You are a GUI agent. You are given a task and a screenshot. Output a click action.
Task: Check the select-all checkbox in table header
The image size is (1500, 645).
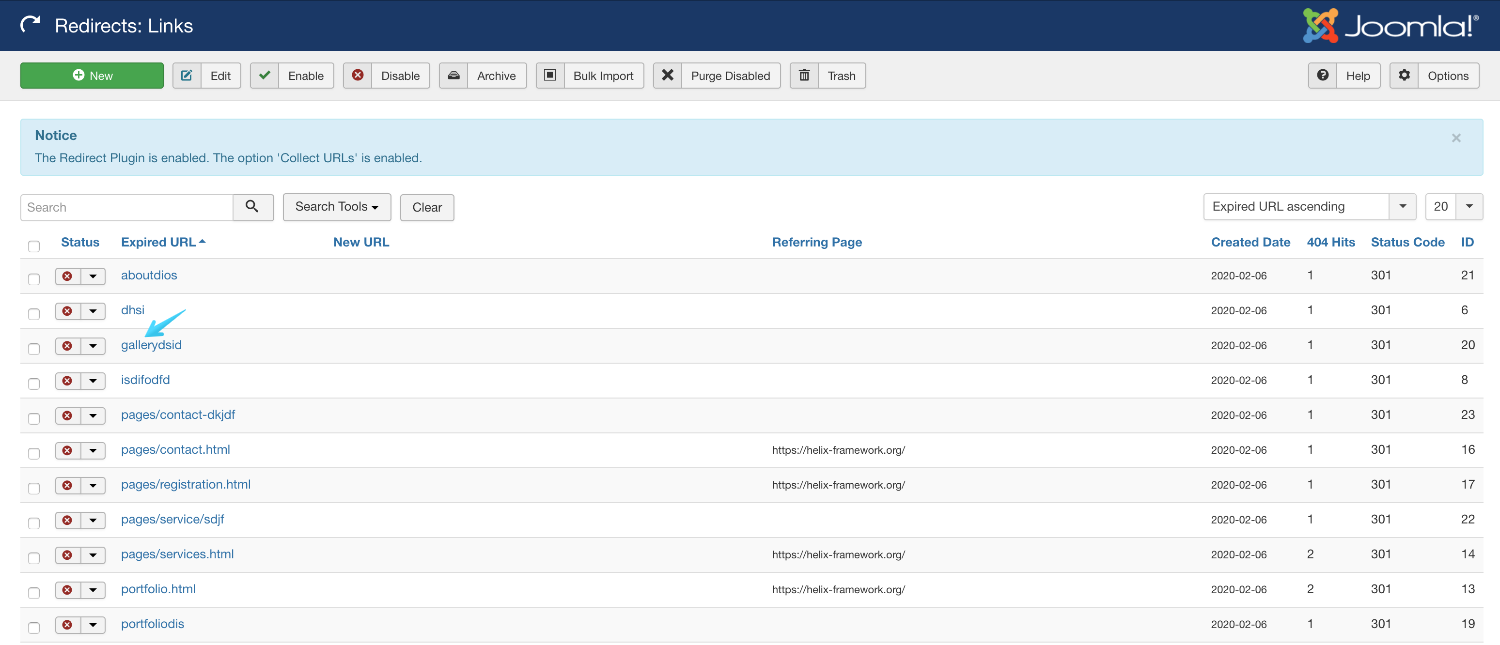tap(34, 246)
